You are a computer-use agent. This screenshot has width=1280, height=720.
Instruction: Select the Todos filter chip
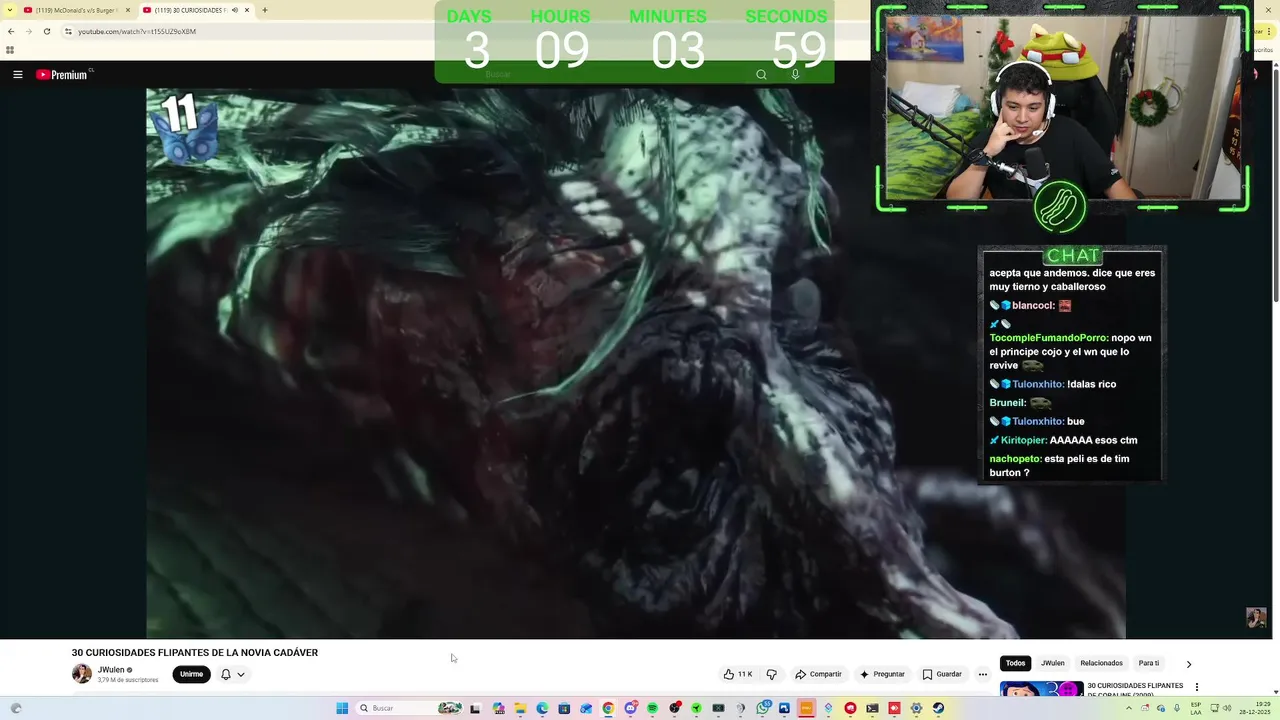pyautogui.click(x=1016, y=663)
